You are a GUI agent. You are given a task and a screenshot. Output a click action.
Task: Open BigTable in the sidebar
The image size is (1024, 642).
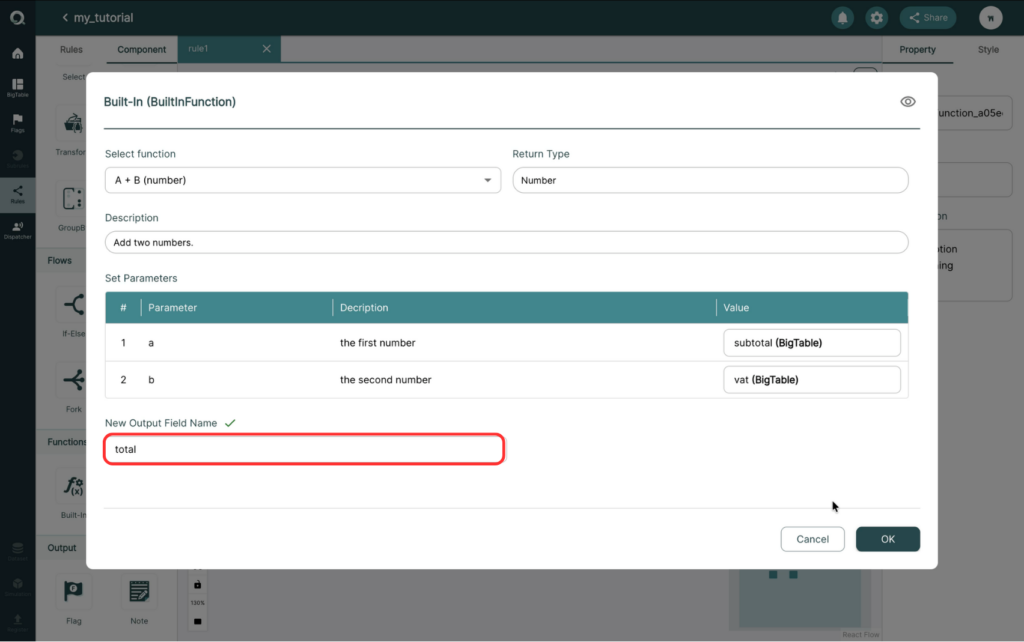click(18, 88)
